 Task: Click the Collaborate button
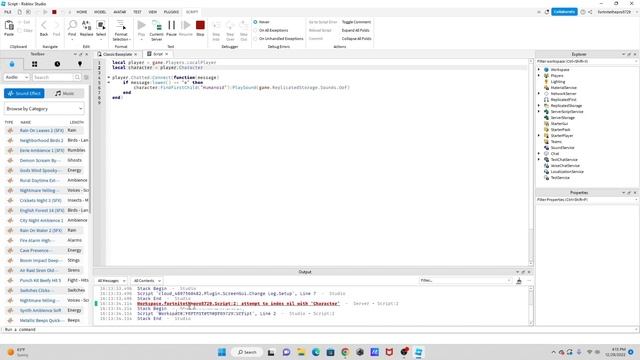(x=564, y=12)
